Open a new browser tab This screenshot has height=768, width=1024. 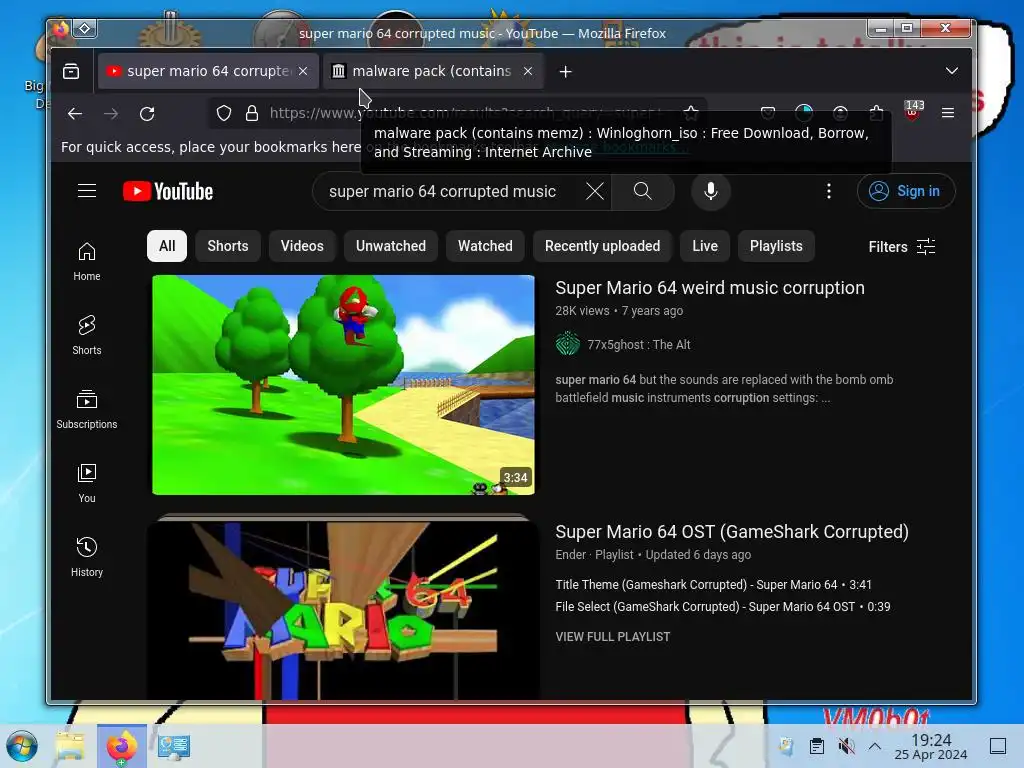click(566, 71)
